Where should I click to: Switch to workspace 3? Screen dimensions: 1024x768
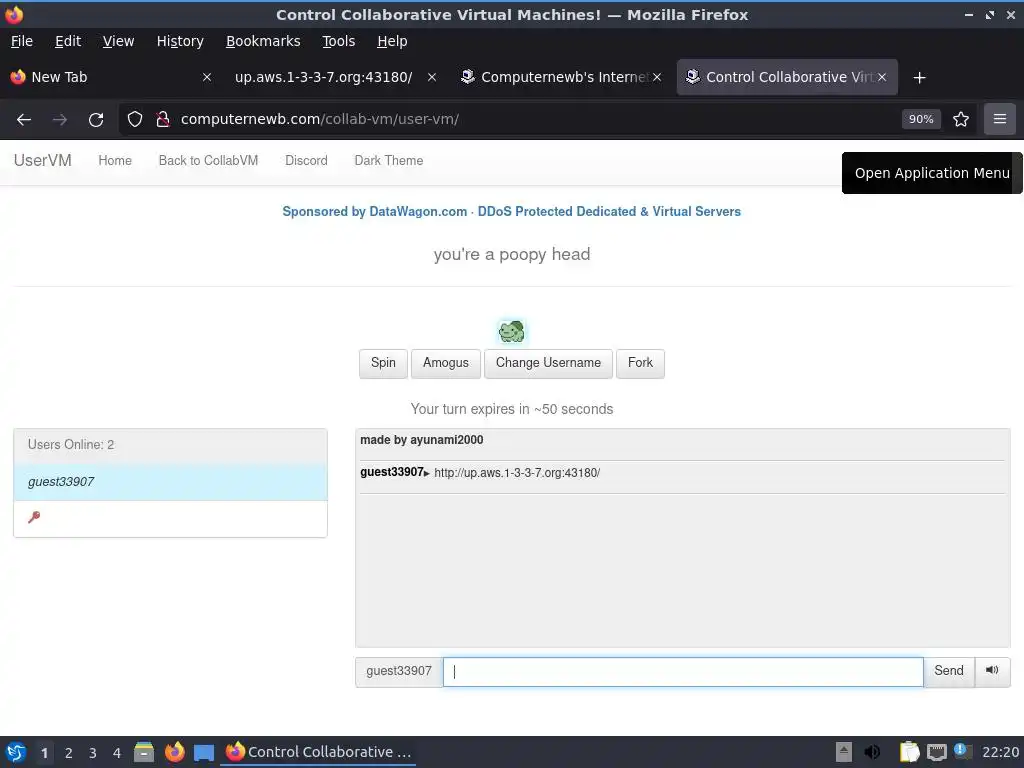[93, 753]
